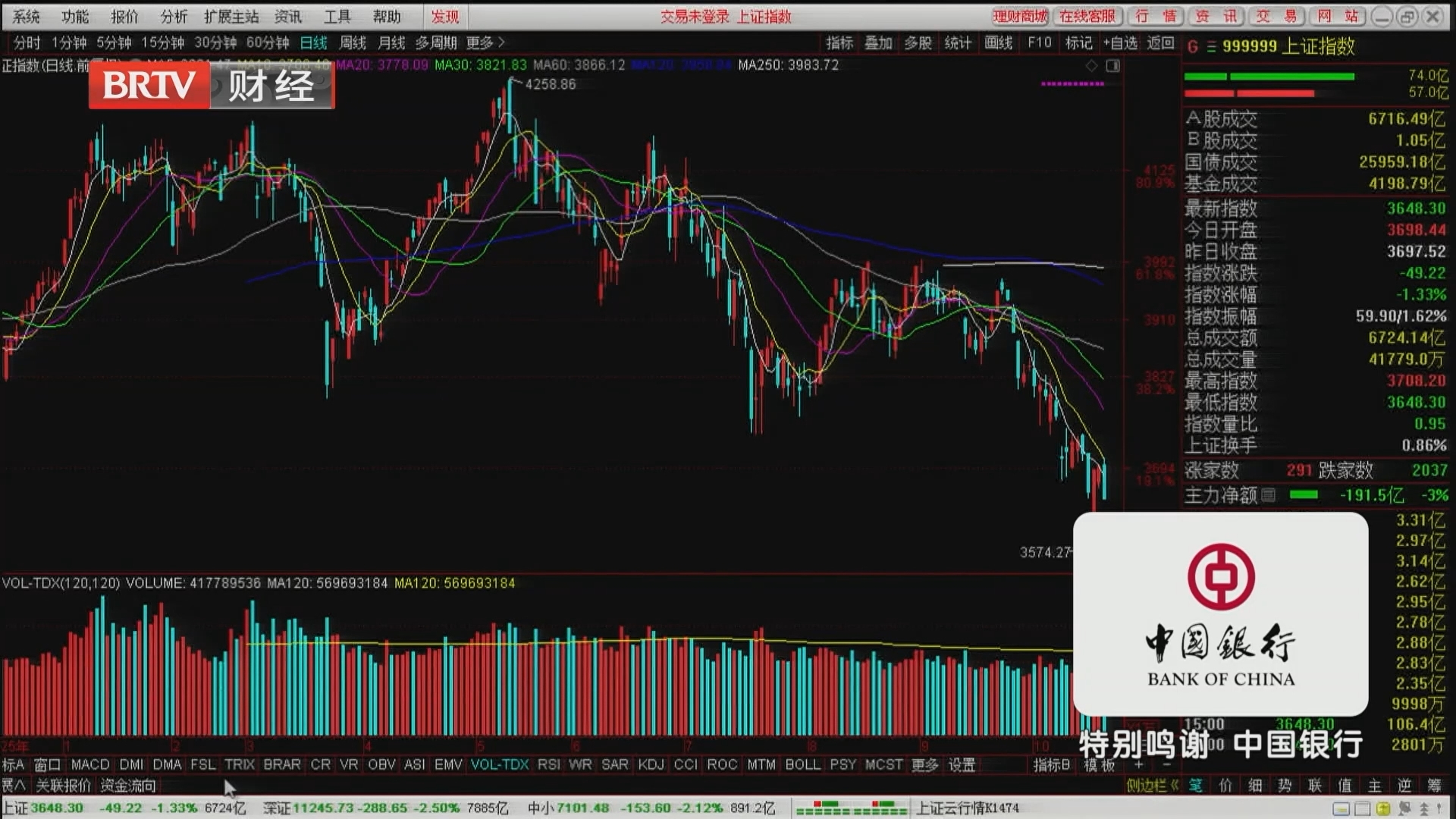Screen dimensions: 1456x819
Task: Open the 工具 menu
Action: click(337, 17)
